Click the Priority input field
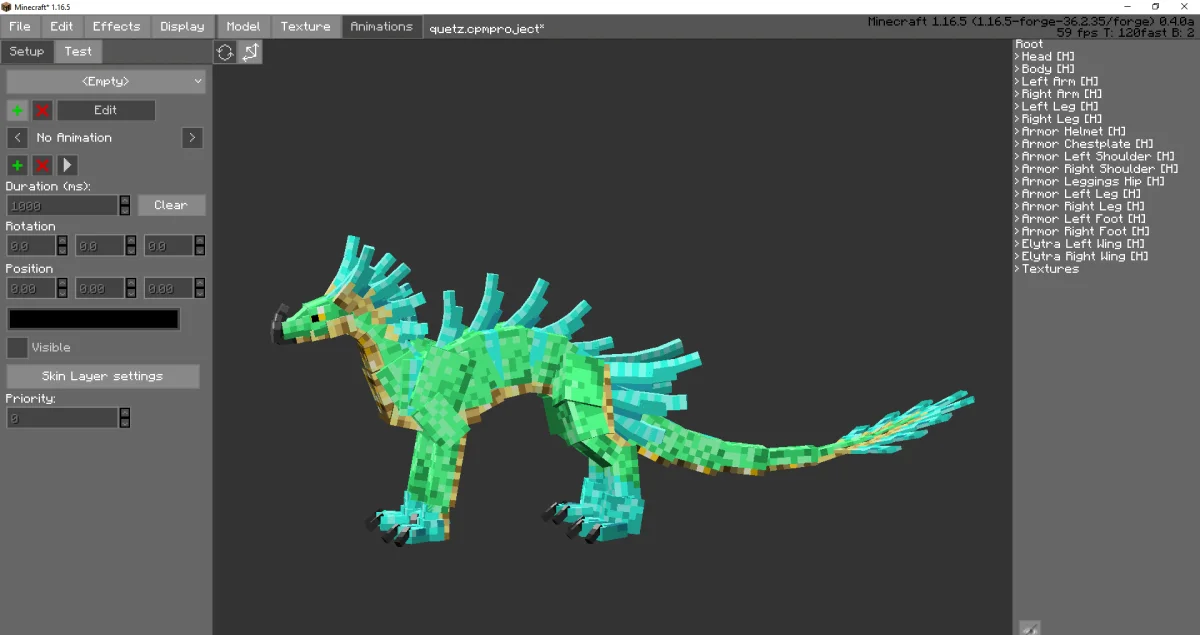 (x=63, y=418)
